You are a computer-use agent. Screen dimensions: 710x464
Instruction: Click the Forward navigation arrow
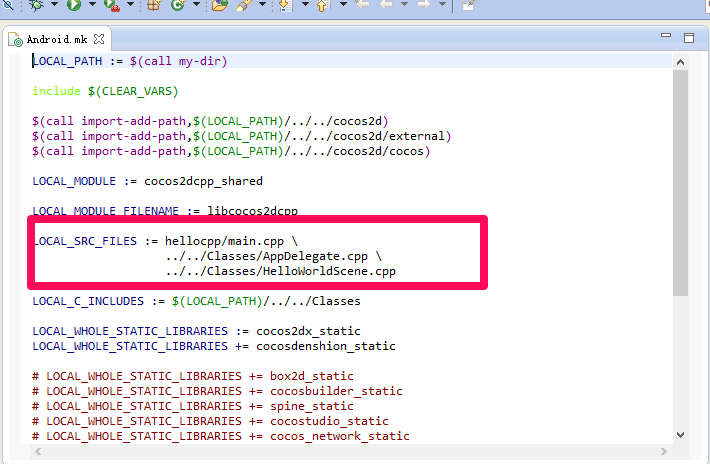coord(424,5)
